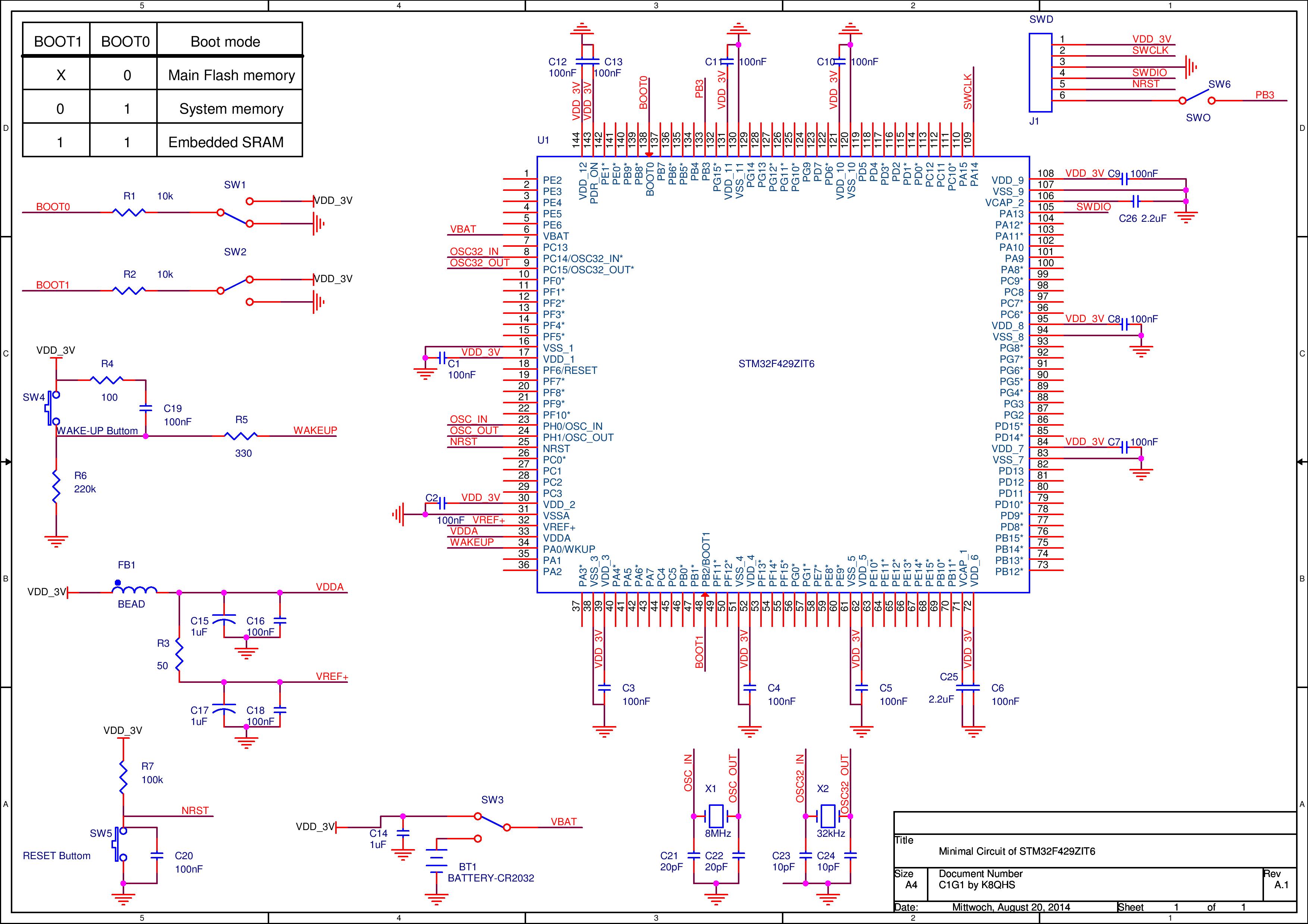Click the C3 100nF decoupling capacitor symbol
Screen dimensions: 1308x924
(x=604, y=687)
